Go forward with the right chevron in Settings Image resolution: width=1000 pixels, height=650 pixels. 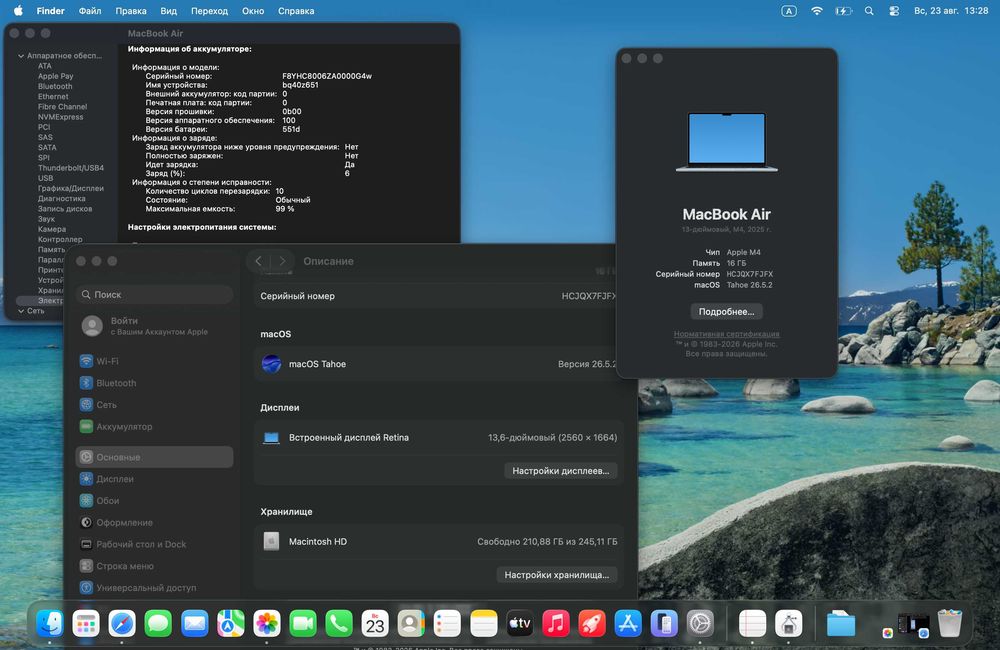point(283,261)
